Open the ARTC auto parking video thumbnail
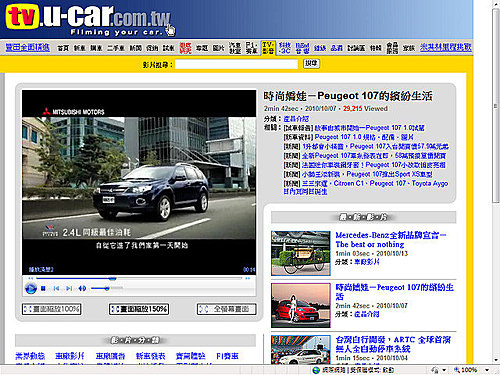Image resolution: width=500 pixels, height=375 pixels. (x=301, y=349)
